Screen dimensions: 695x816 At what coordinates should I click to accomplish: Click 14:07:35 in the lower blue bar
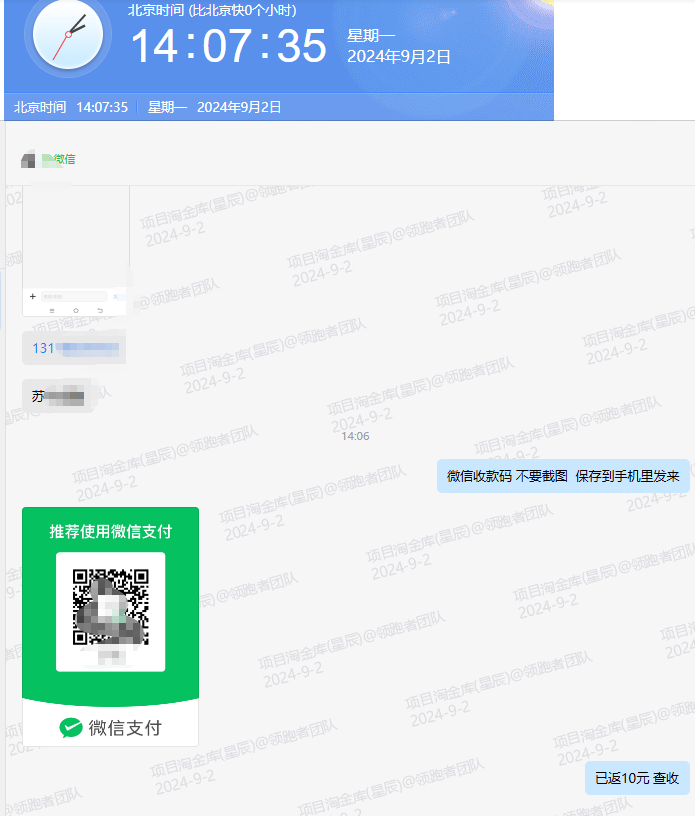coord(102,107)
